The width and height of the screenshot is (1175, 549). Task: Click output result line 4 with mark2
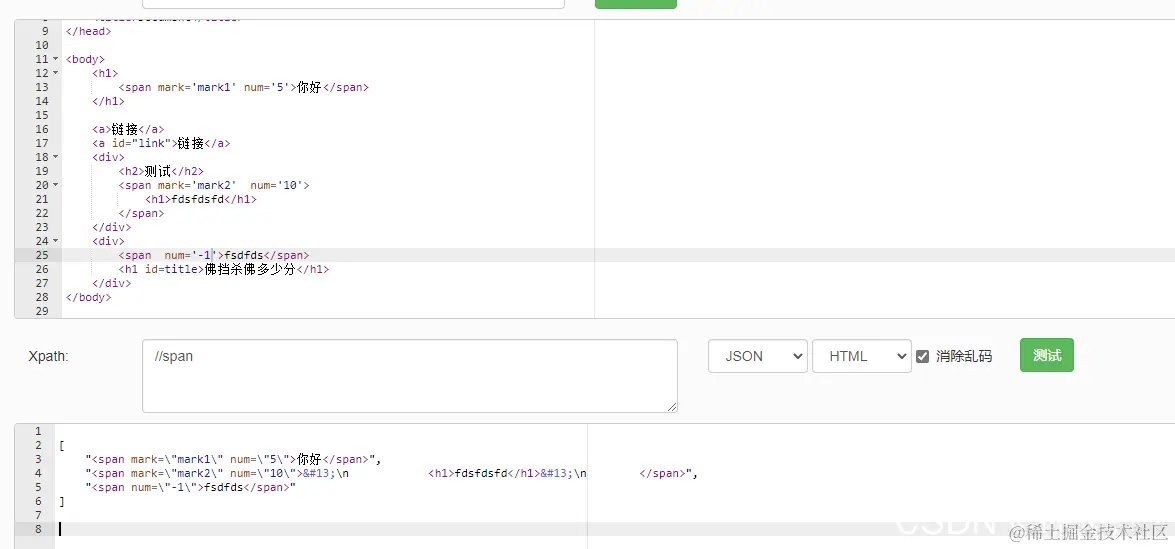392,473
